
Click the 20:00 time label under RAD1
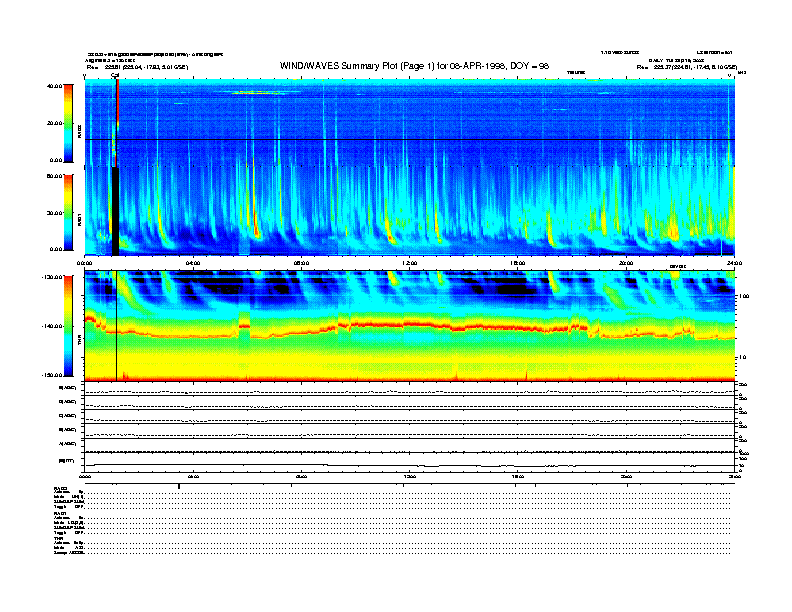pyautogui.click(x=626, y=263)
